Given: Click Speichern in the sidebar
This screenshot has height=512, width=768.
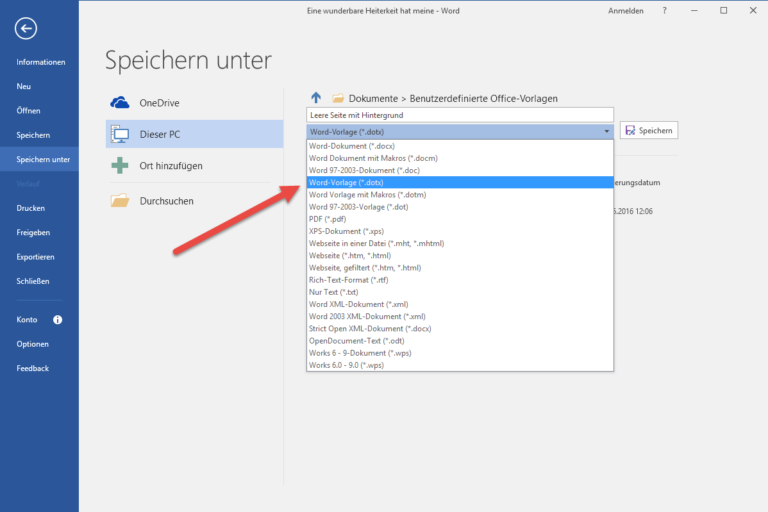Looking at the screenshot, I should [x=33, y=135].
